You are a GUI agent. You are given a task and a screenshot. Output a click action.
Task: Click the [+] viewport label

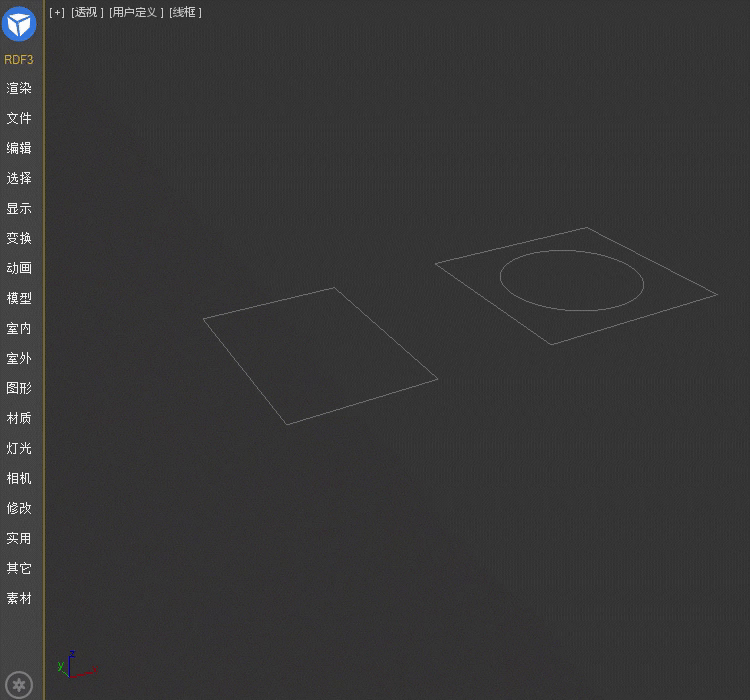57,12
